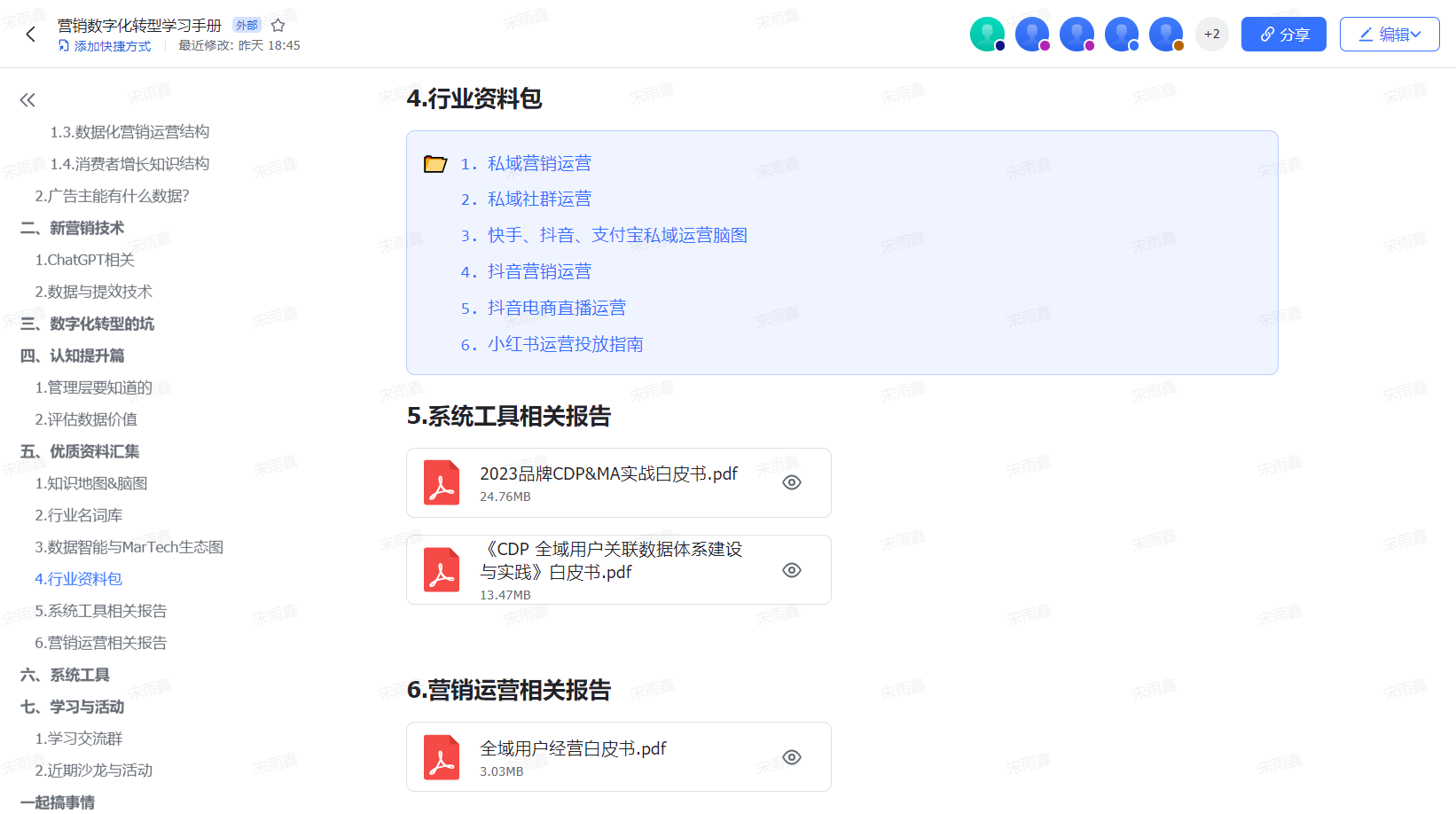Click the folder icon in 行业资料包

[435, 164]
